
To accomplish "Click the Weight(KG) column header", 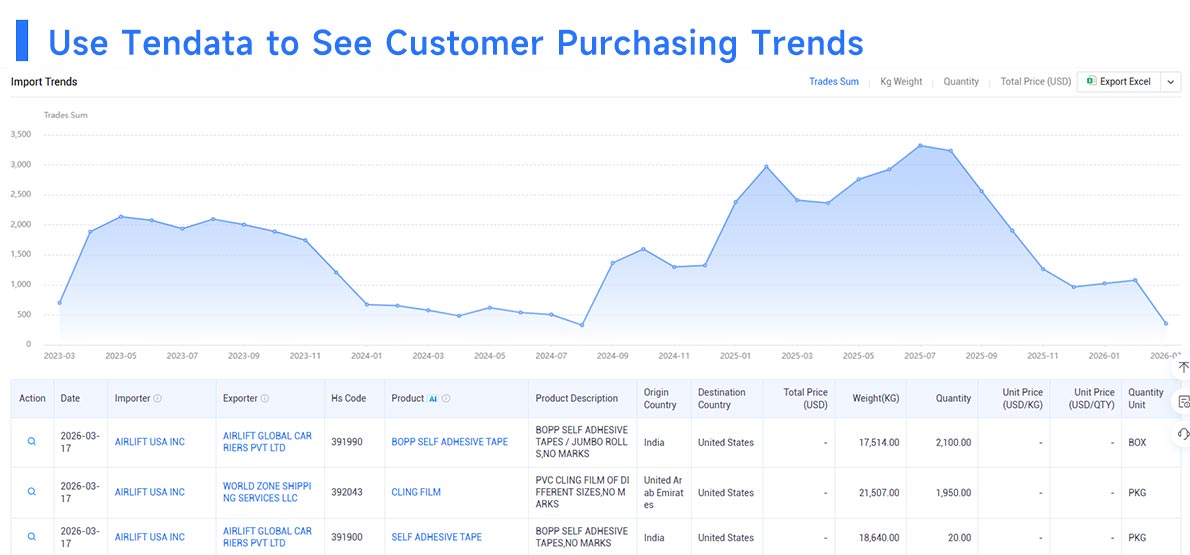I will [x=876, y=398].
